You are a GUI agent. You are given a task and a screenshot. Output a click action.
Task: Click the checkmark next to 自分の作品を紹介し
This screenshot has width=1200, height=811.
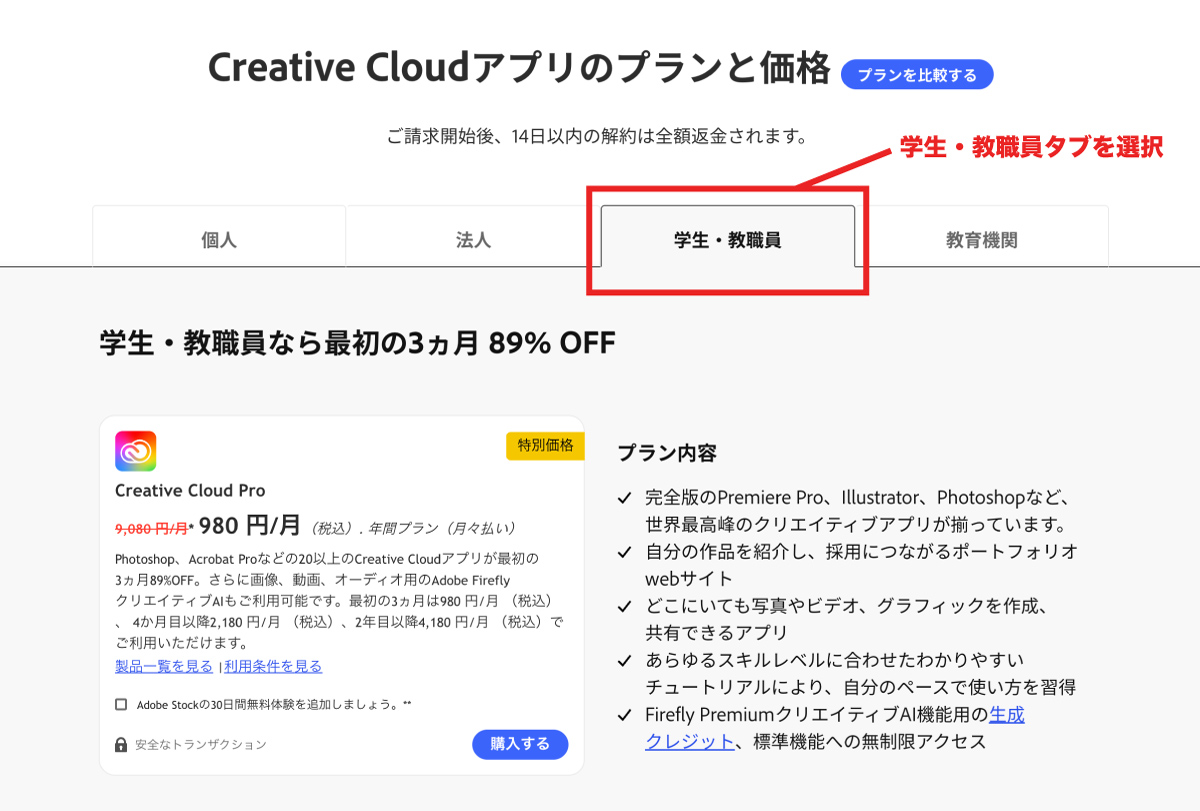[625, 552]
